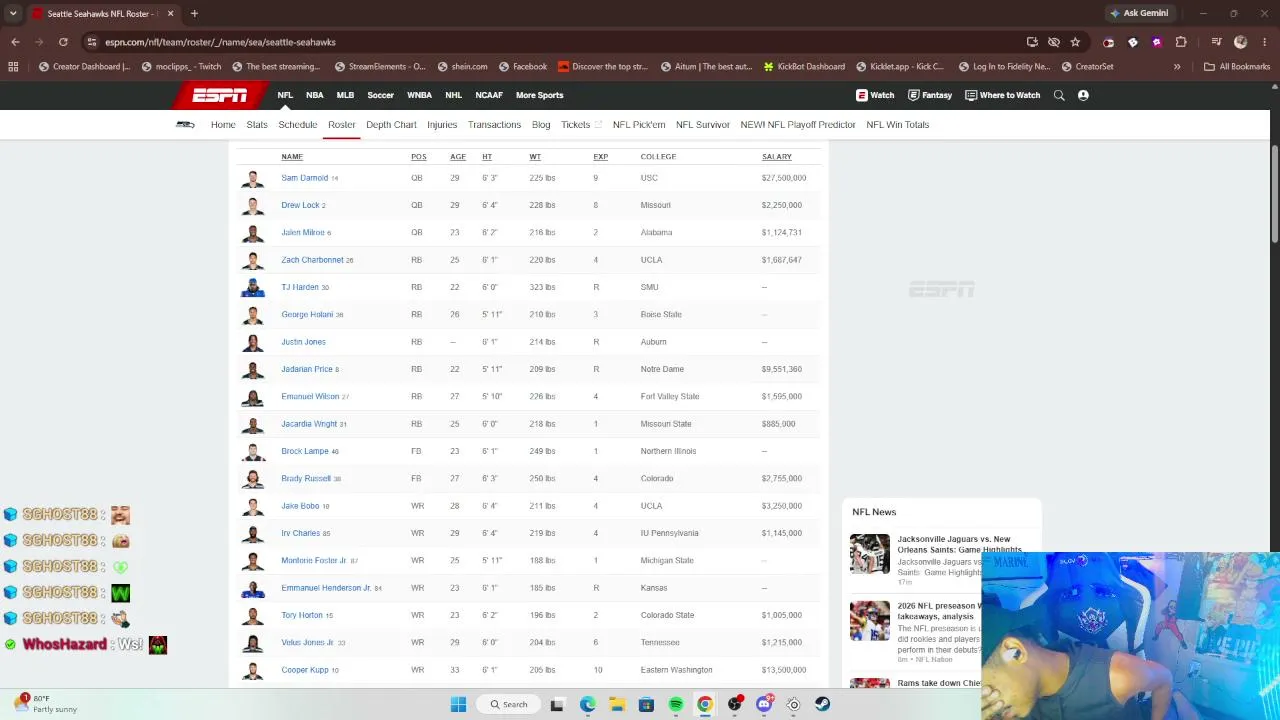This screenshot has width=1280, height=720.
Task: Click the ESPN Fantasy button
Action: (930, 95)
